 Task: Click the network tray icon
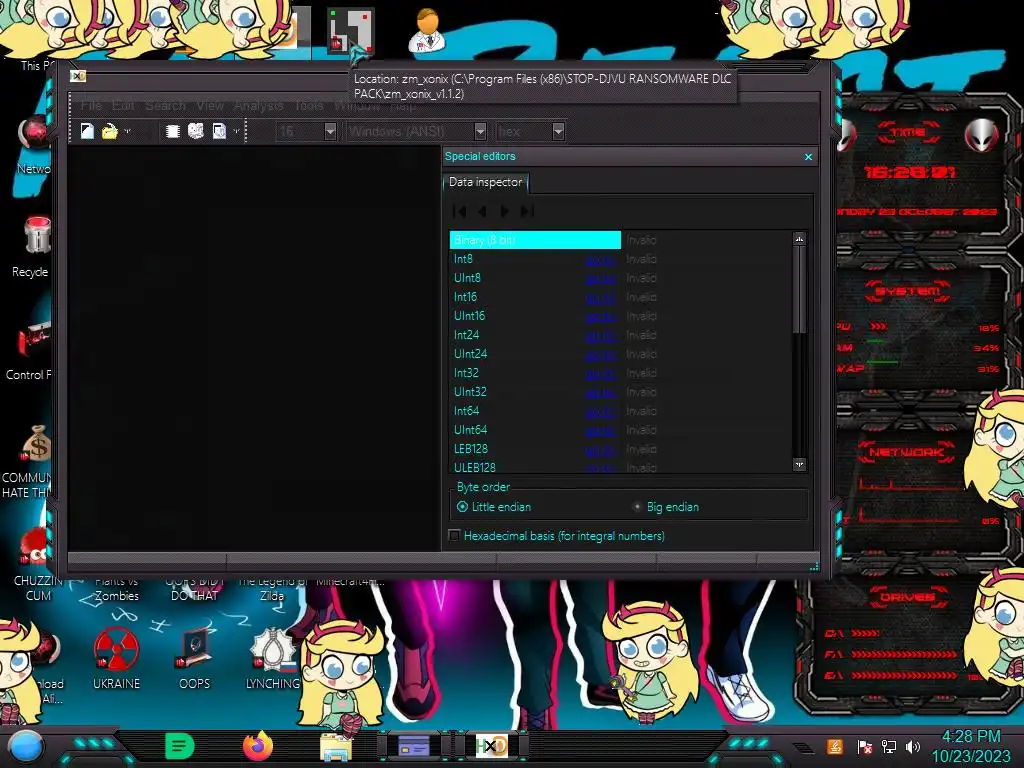[888, 746]
